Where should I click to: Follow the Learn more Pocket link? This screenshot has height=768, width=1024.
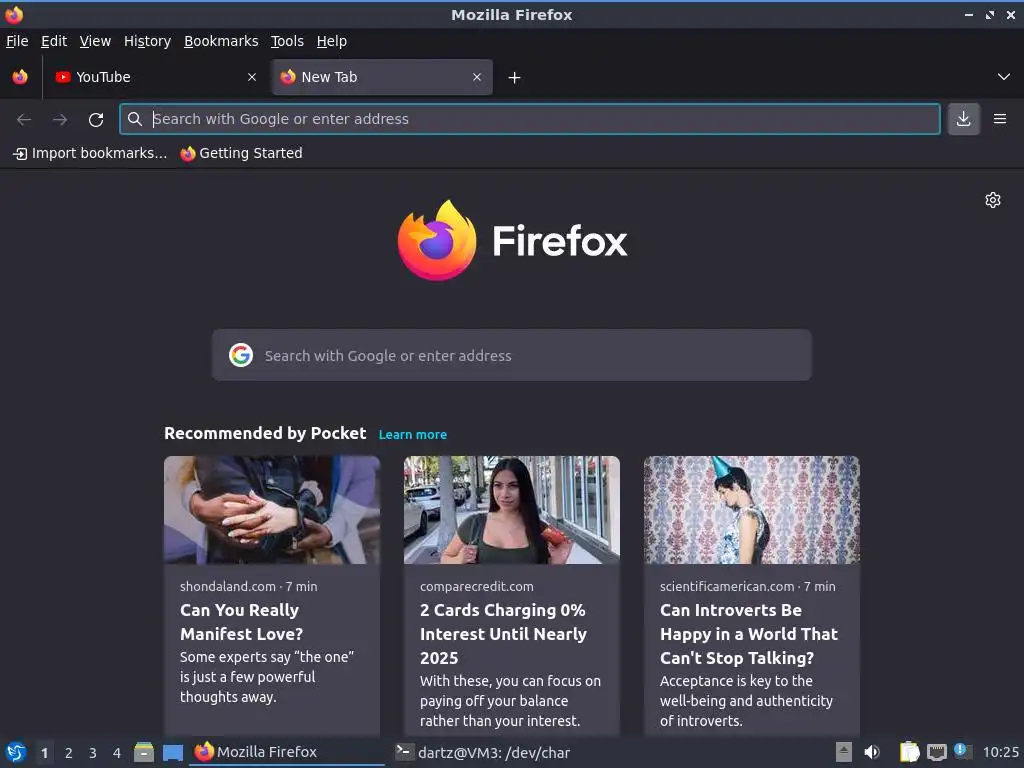coord(413,434)
